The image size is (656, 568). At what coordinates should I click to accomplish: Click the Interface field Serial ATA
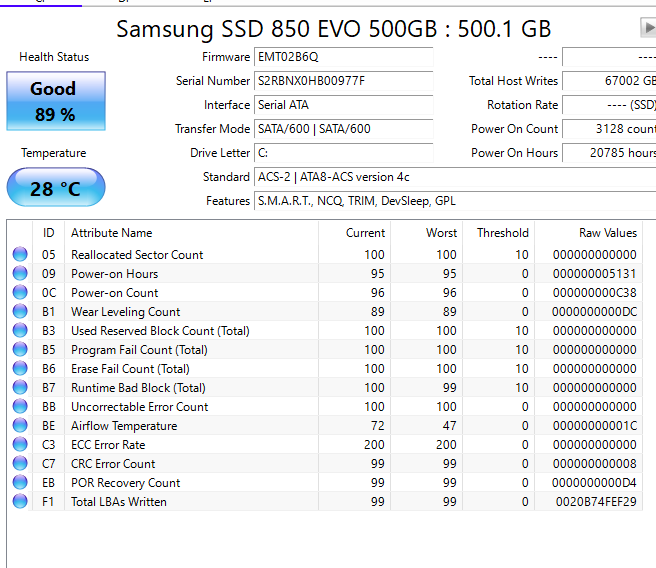point(343,105)
